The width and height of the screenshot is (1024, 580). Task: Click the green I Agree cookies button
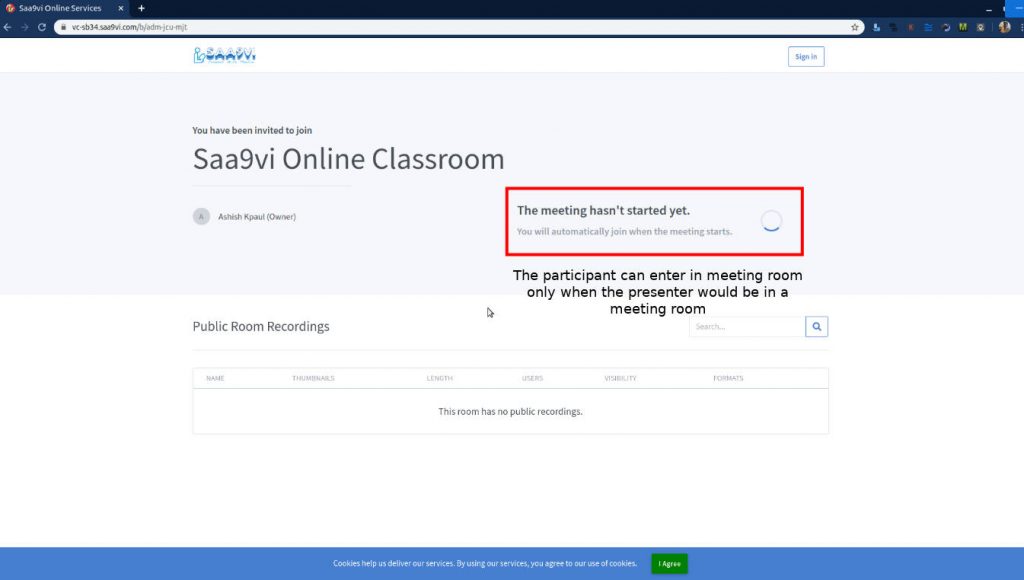[669, 564]
